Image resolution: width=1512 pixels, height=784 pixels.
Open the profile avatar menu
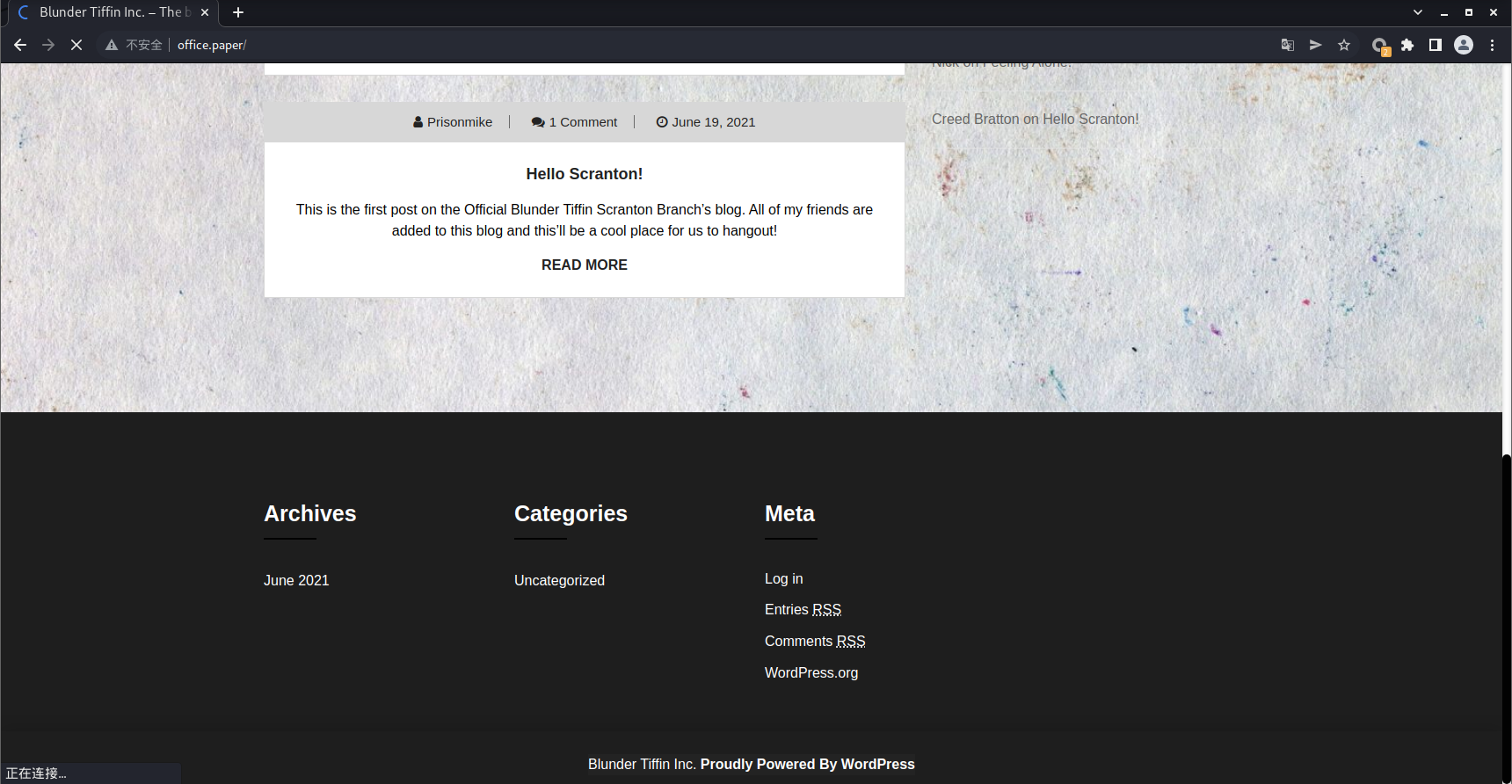(1464, 45)
